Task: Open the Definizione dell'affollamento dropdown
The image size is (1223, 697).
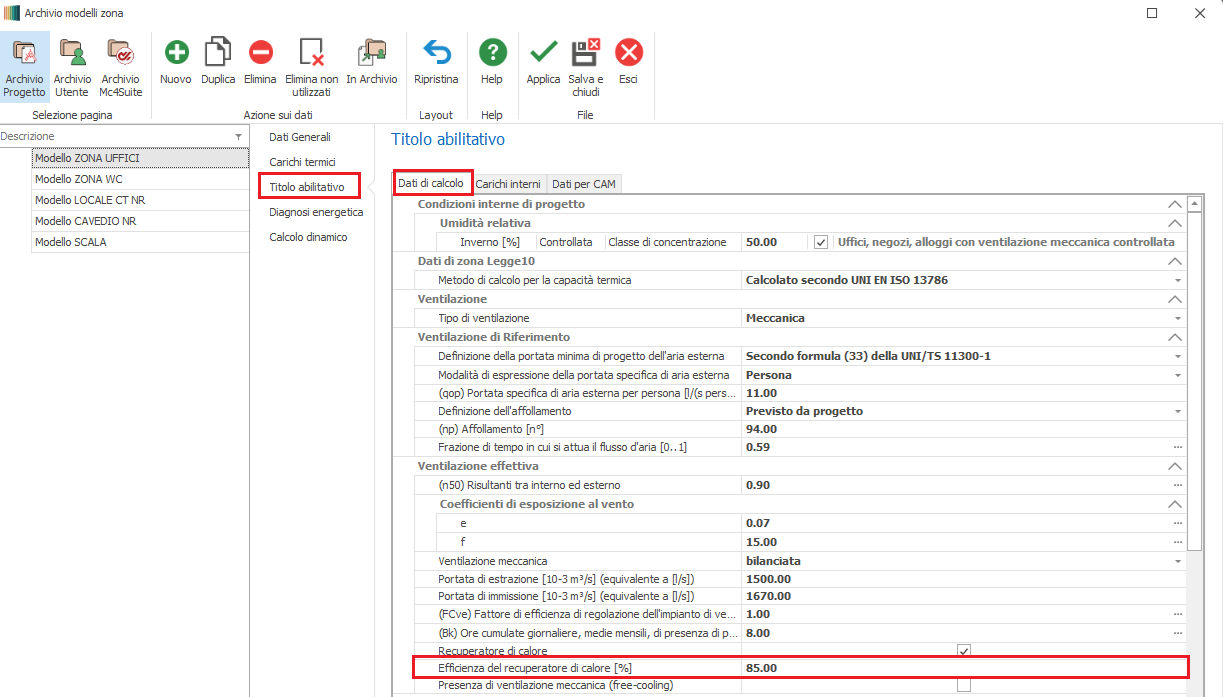Action: [1178, 411]
